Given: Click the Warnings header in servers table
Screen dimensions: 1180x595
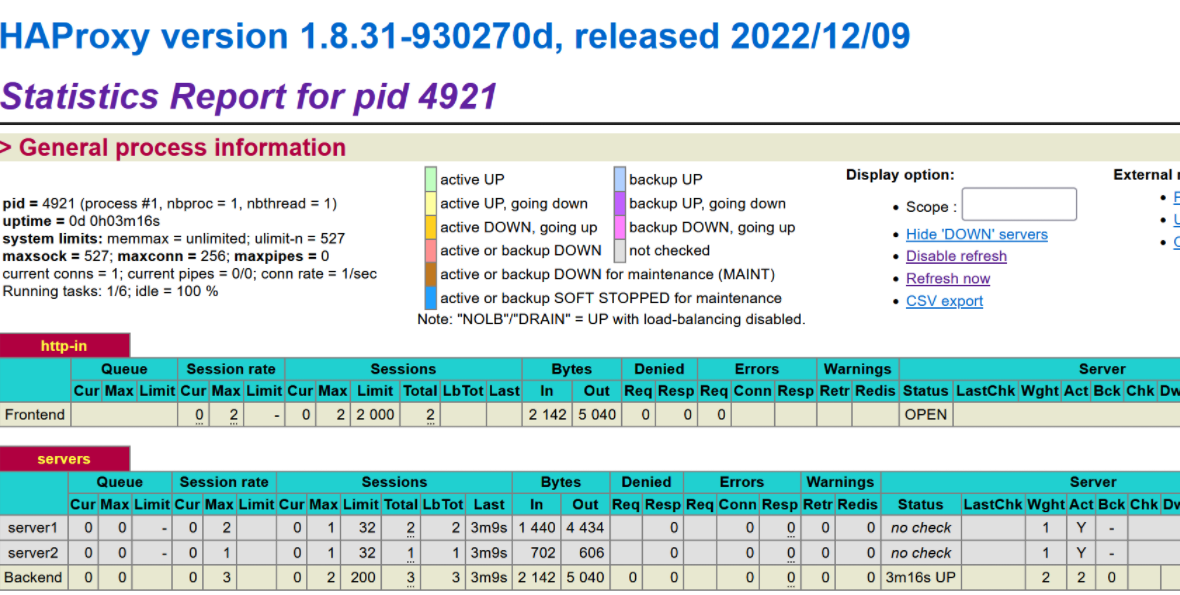Looking at the screenshot, I should tap(840, 482).
